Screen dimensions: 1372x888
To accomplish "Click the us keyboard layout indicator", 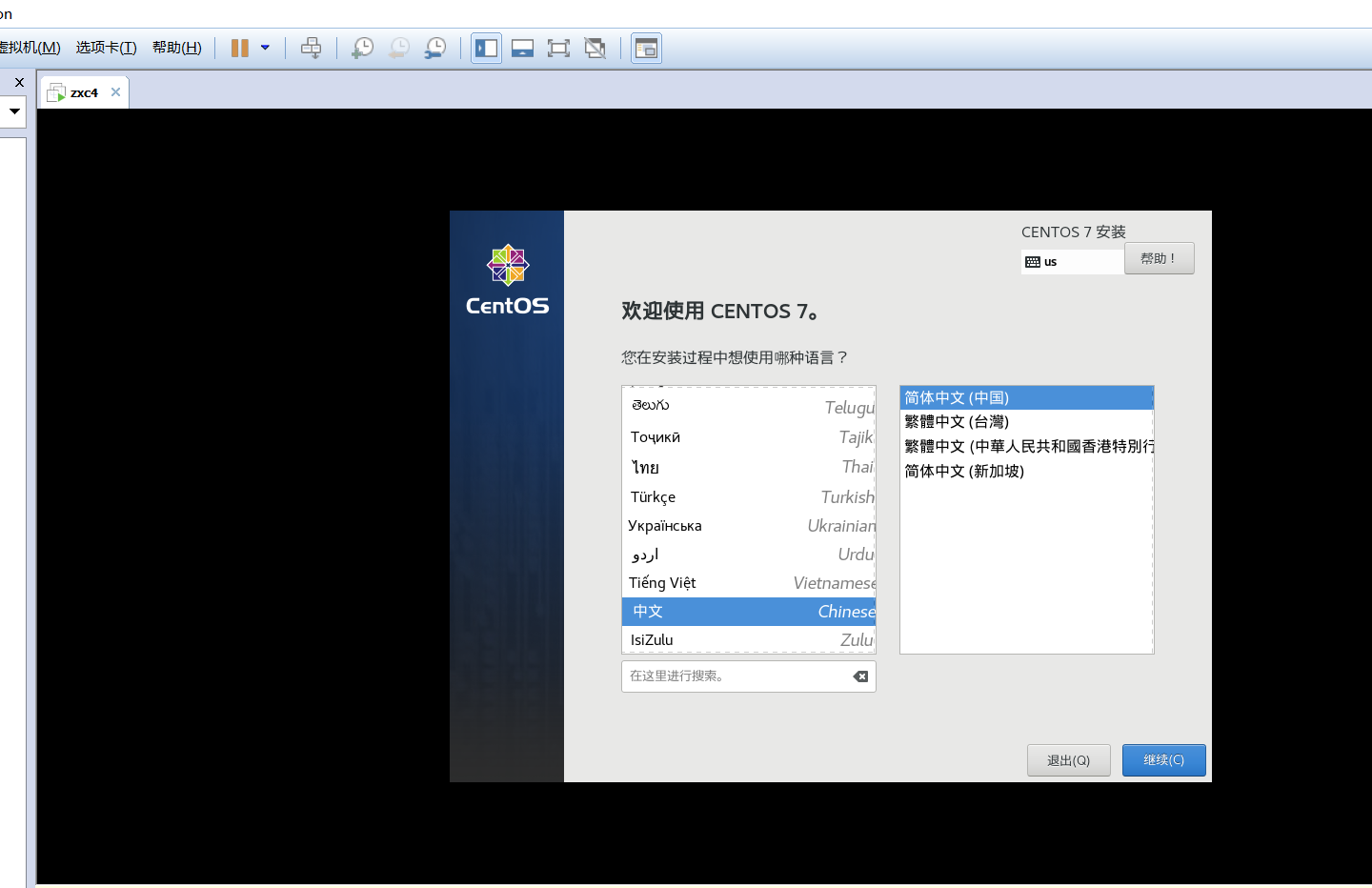I will [x=1073, y=262].
